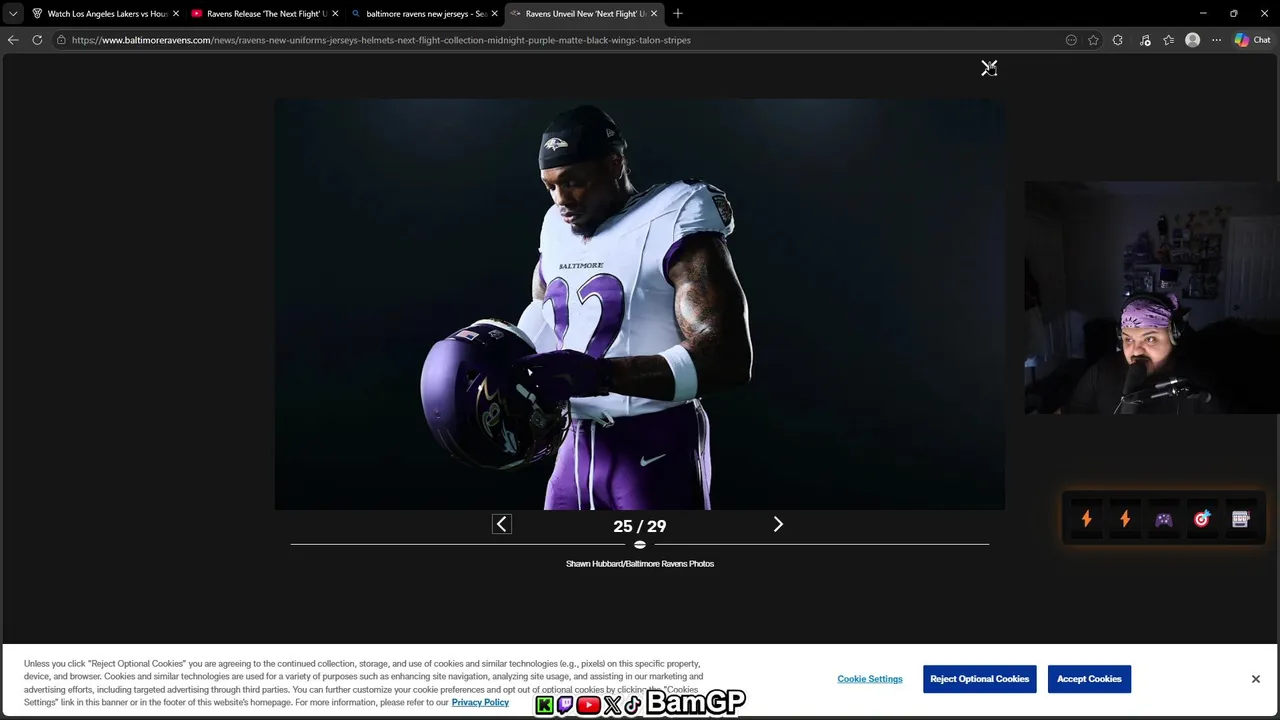Viewport: 1280px width, 720px height.
Task: Minimize the browser window
Action: click(1203, 14)
